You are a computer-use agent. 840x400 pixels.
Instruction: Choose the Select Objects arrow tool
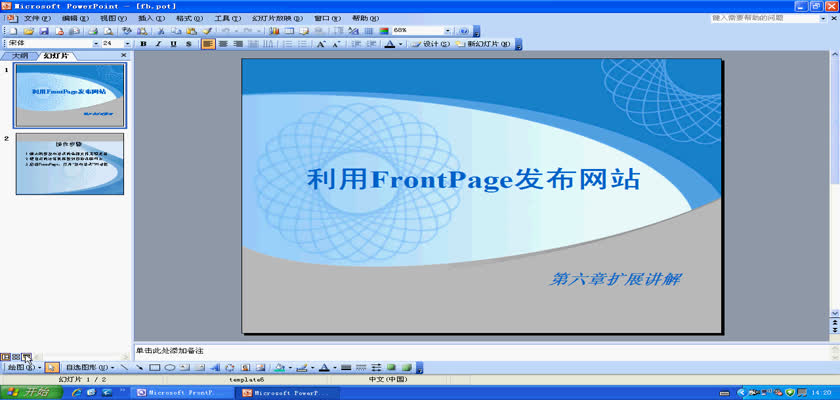tap(52, 368)
